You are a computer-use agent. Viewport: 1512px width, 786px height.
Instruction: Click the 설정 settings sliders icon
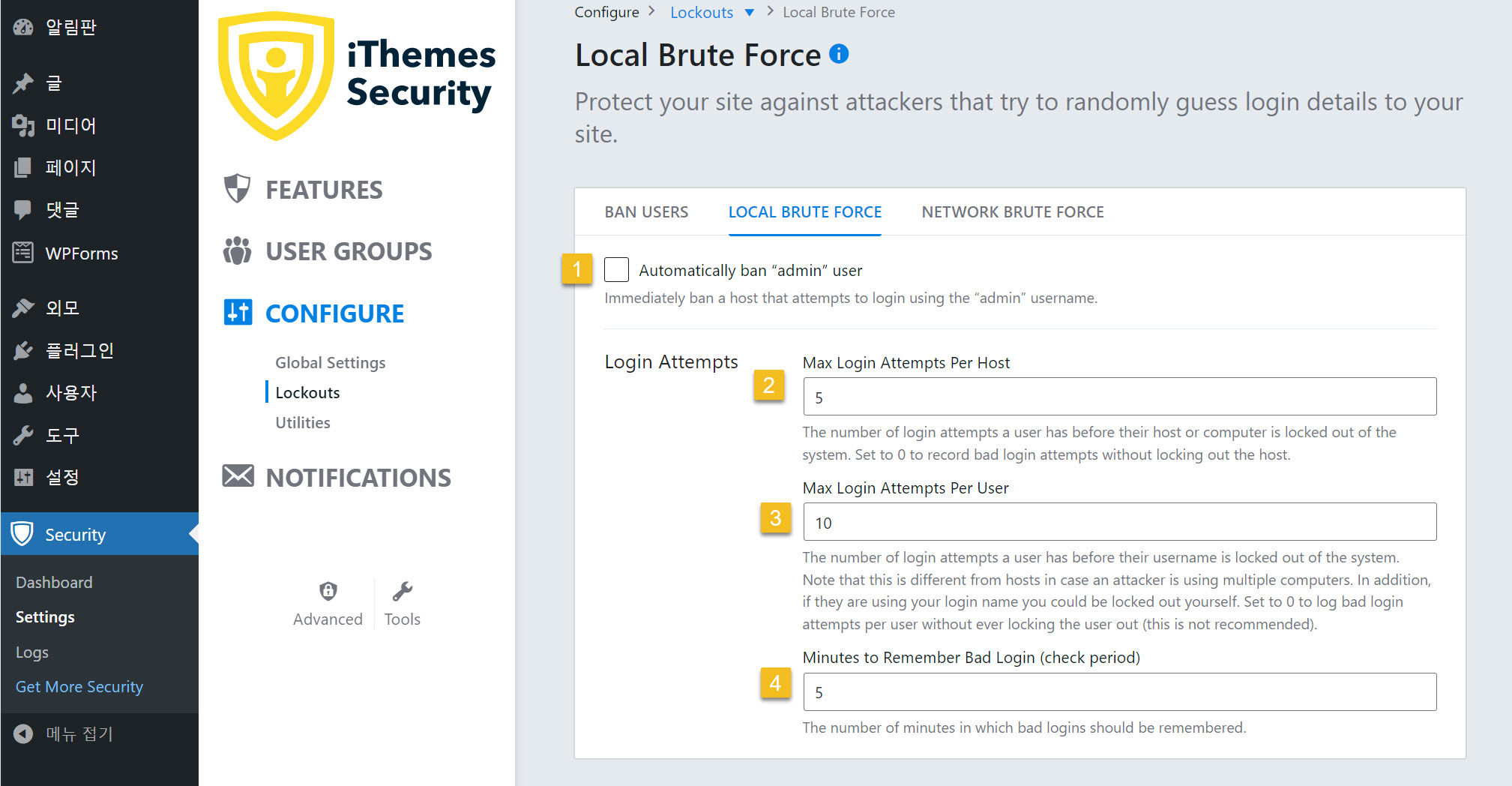click(23, 477)
